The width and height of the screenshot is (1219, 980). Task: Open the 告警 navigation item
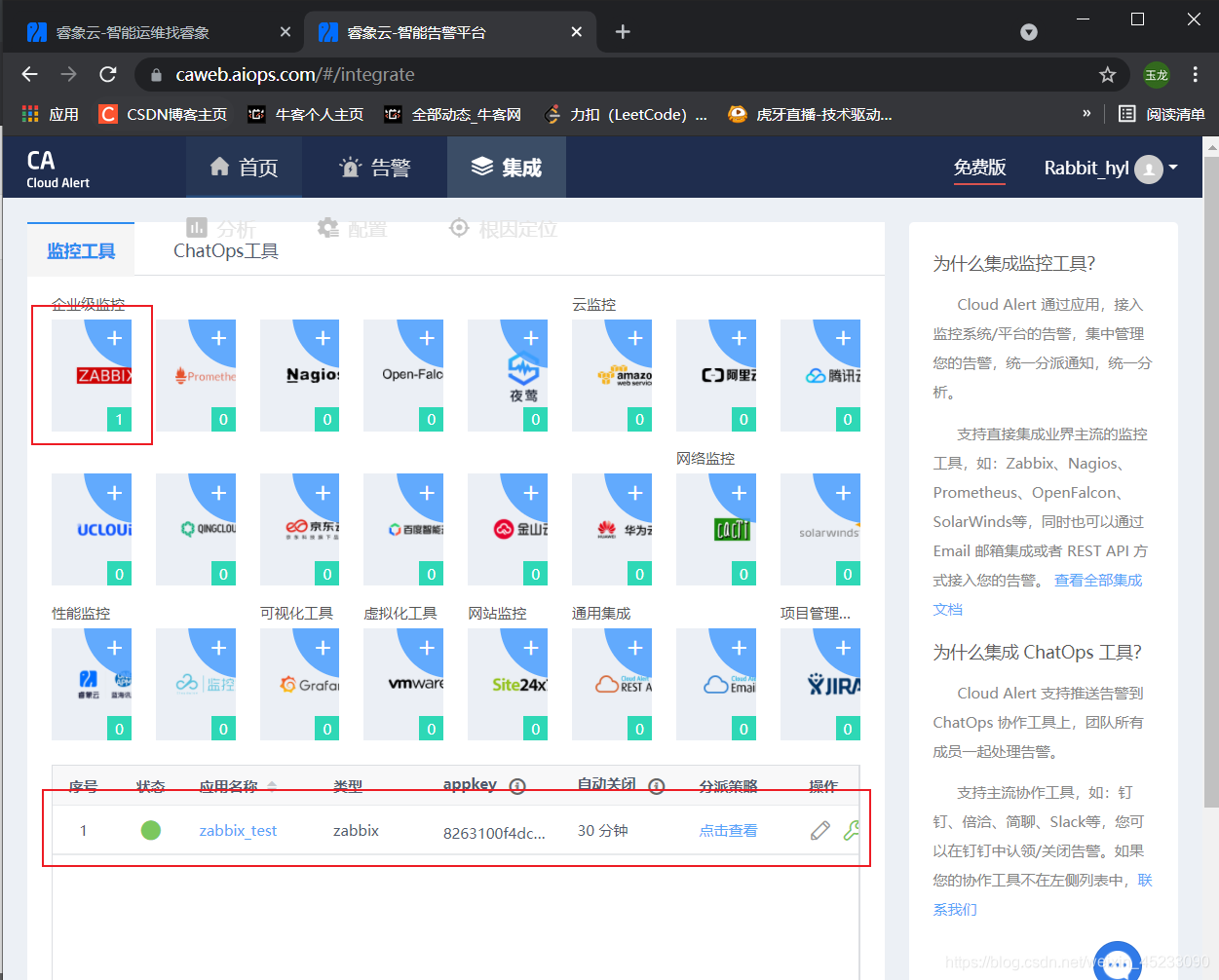tap(375, 168)
